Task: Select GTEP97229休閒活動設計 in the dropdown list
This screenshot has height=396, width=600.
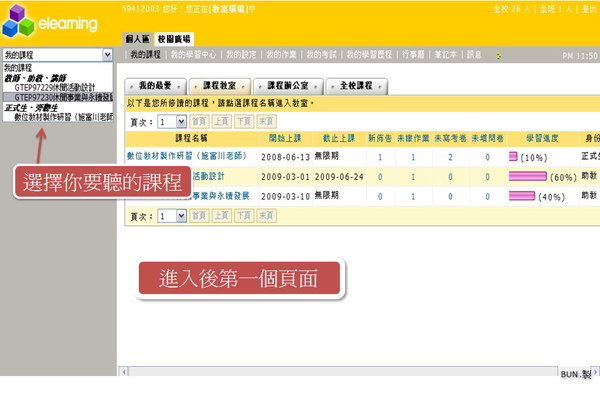Action: (x=57, y=87)
